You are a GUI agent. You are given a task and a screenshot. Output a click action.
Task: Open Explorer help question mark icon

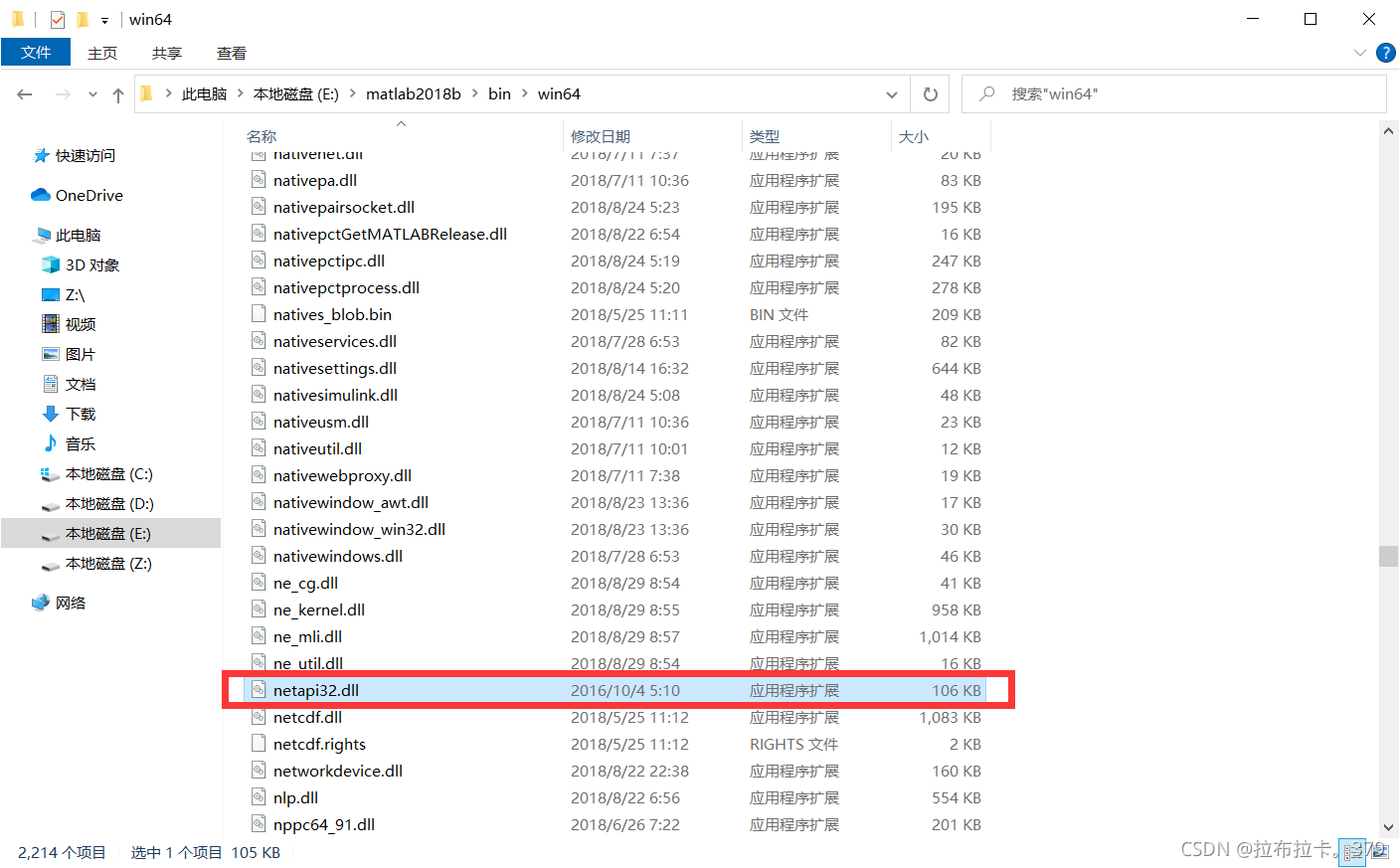[x=1385, y=53]
